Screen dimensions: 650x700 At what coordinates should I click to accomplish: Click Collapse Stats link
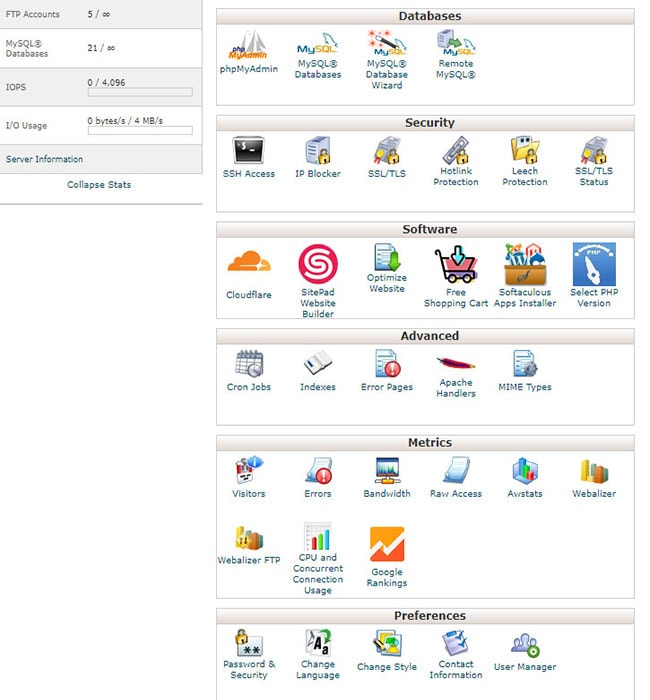pos(99,185)
